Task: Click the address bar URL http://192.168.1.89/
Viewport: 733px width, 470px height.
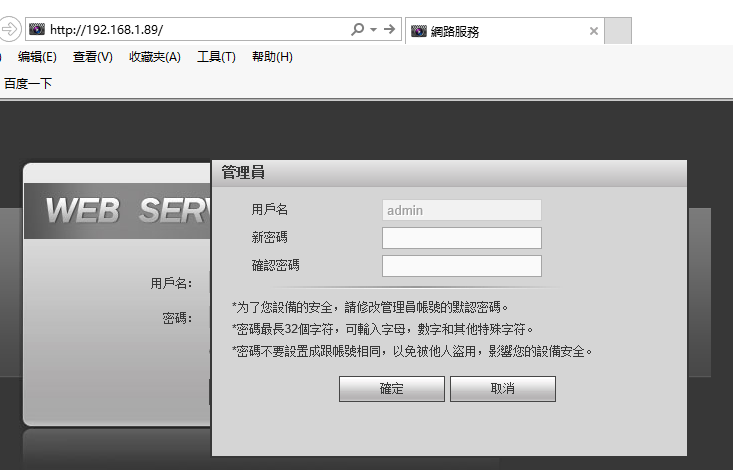Action: [106, 30]
